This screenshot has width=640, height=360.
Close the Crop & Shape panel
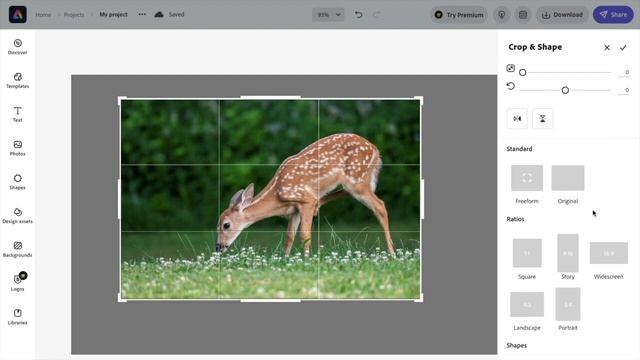607,47
